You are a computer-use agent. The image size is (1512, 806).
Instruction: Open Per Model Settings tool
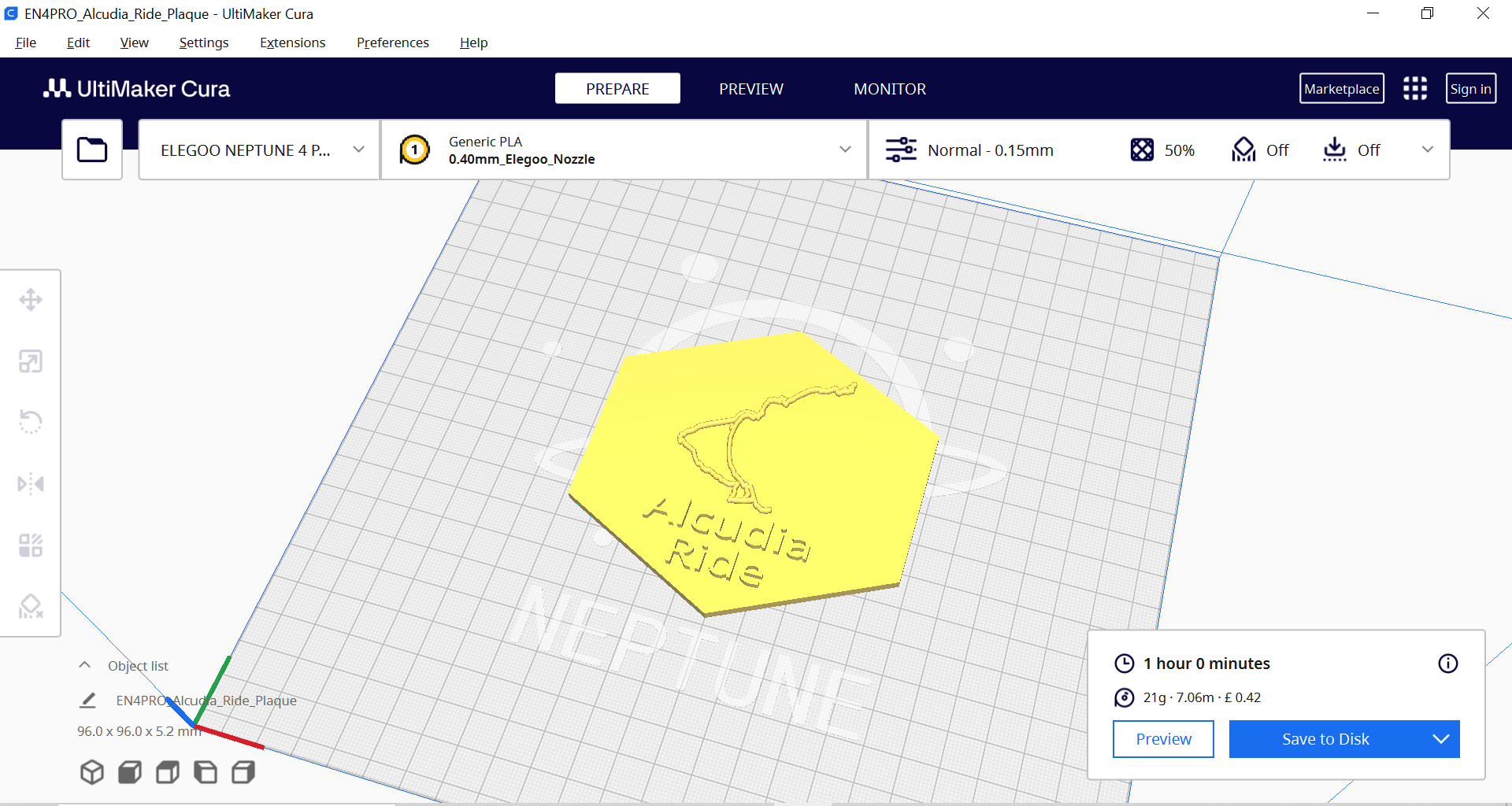31,545
